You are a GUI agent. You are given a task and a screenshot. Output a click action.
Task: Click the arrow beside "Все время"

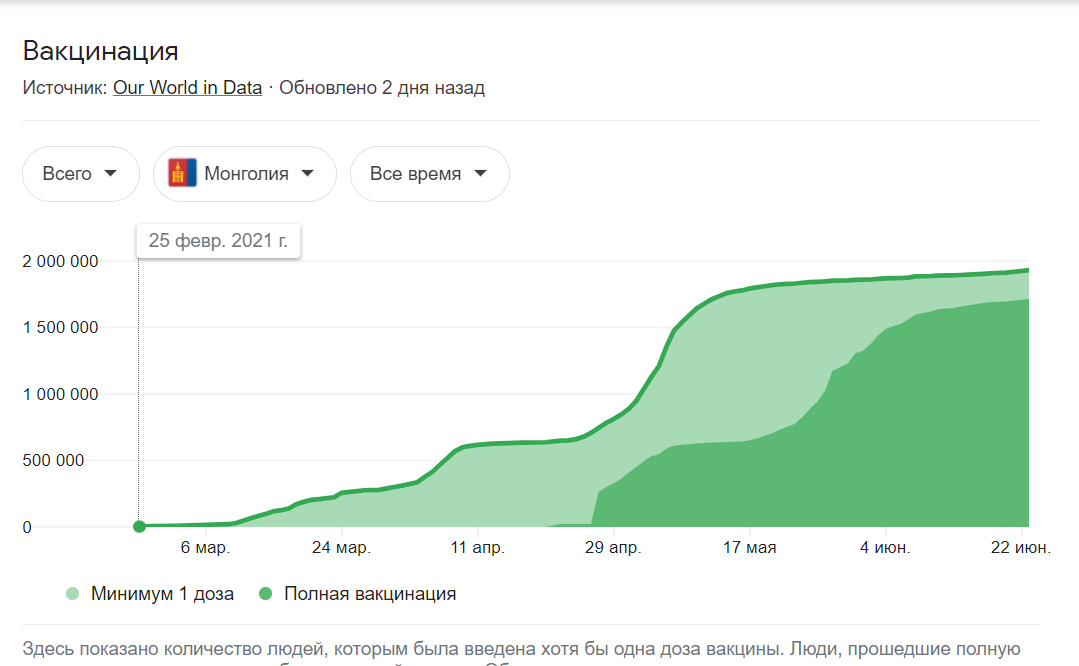(480, 173)
